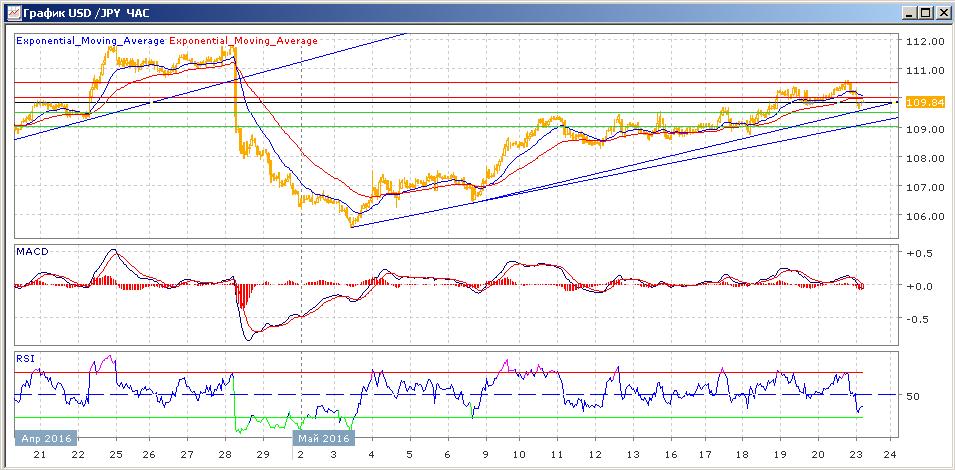Click the MACD -0.5 scale label
Image resolution: width=955 pixels, height=470 pixels.
(917, 318)
